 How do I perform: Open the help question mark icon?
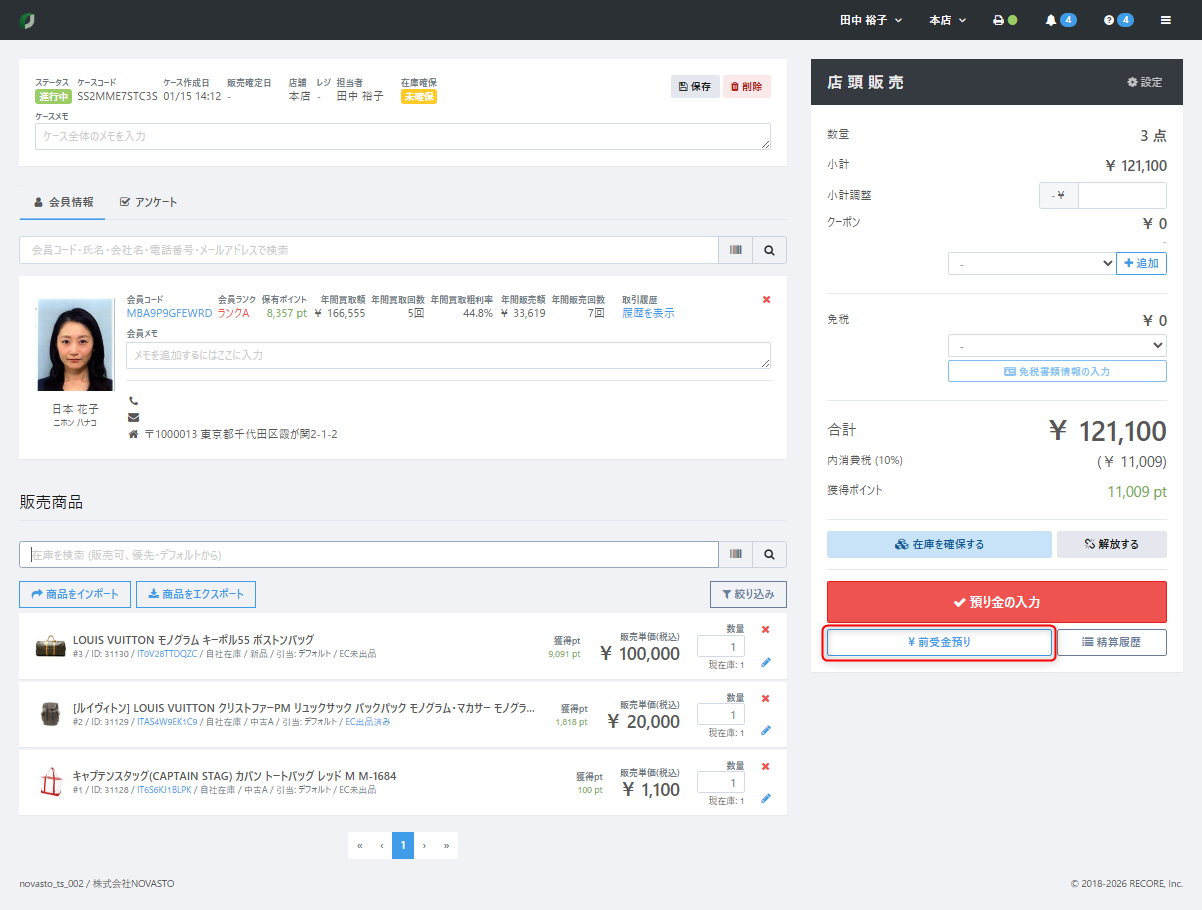[x=1118, y=20]
